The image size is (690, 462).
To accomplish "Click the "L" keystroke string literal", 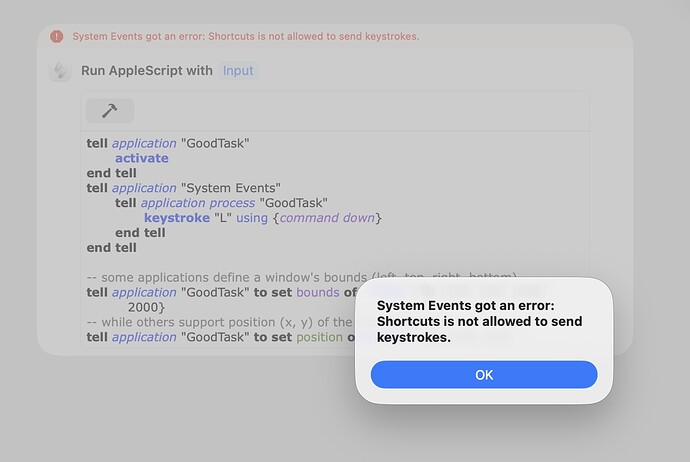I will (x=223, y=218).
